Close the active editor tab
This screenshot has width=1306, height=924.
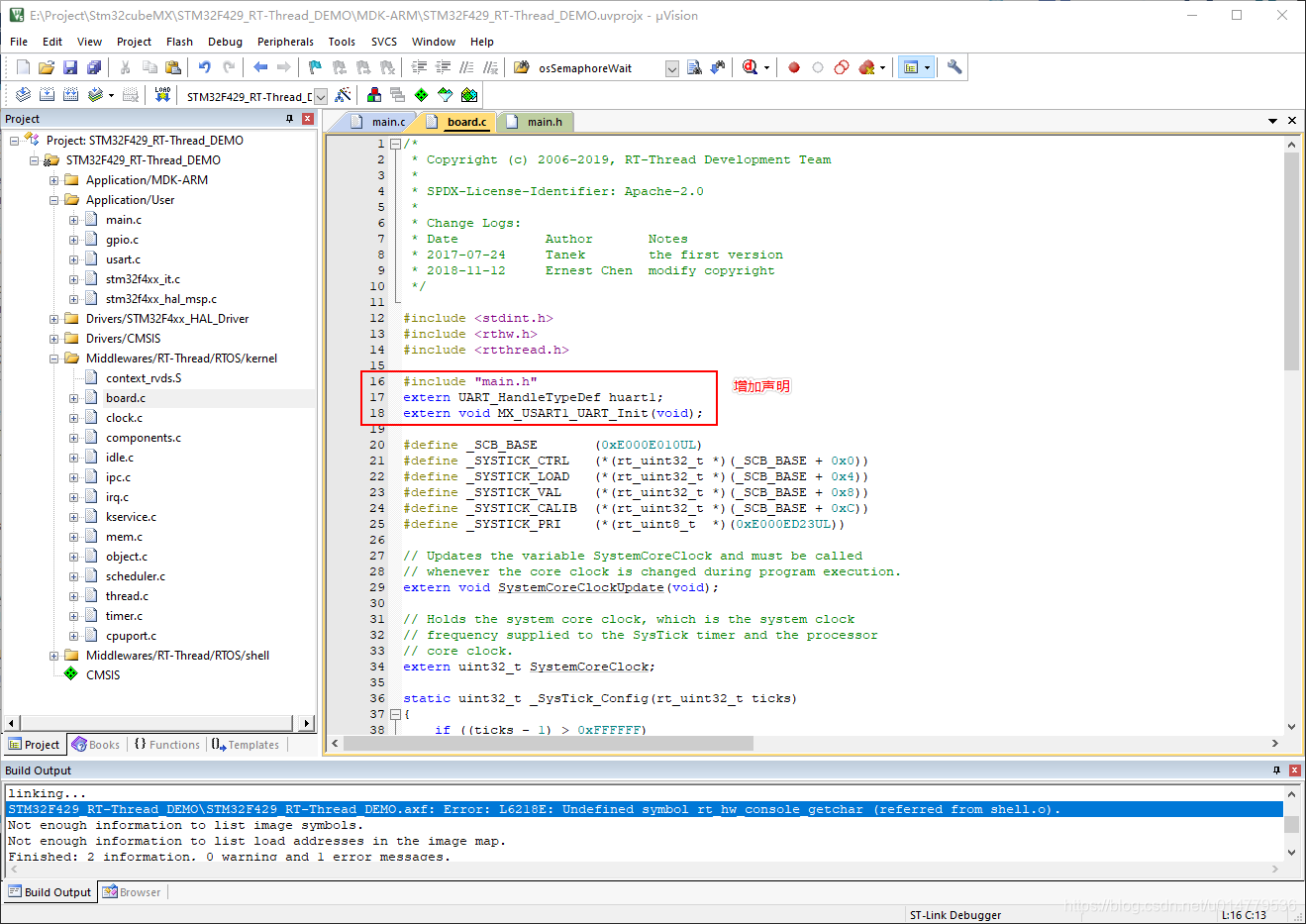coord(1292,121)
